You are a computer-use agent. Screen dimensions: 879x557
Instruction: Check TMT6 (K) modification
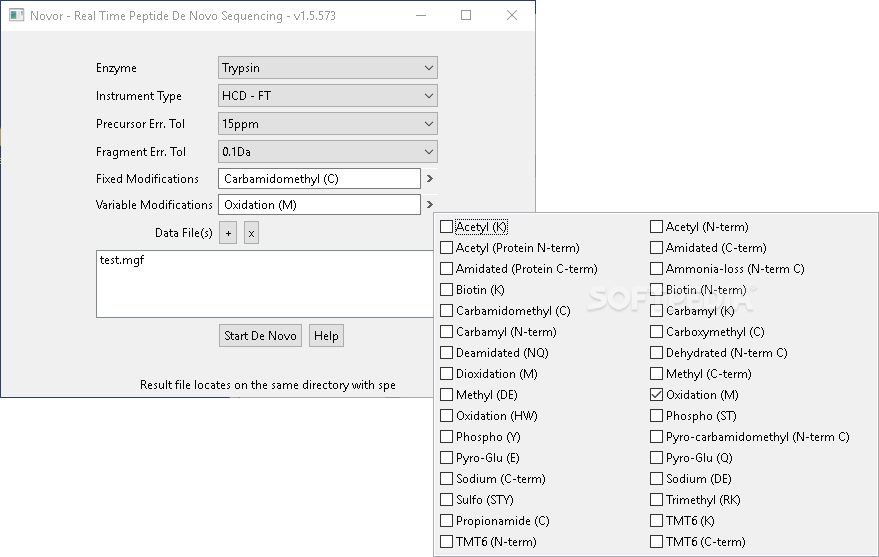coord(656,521)
